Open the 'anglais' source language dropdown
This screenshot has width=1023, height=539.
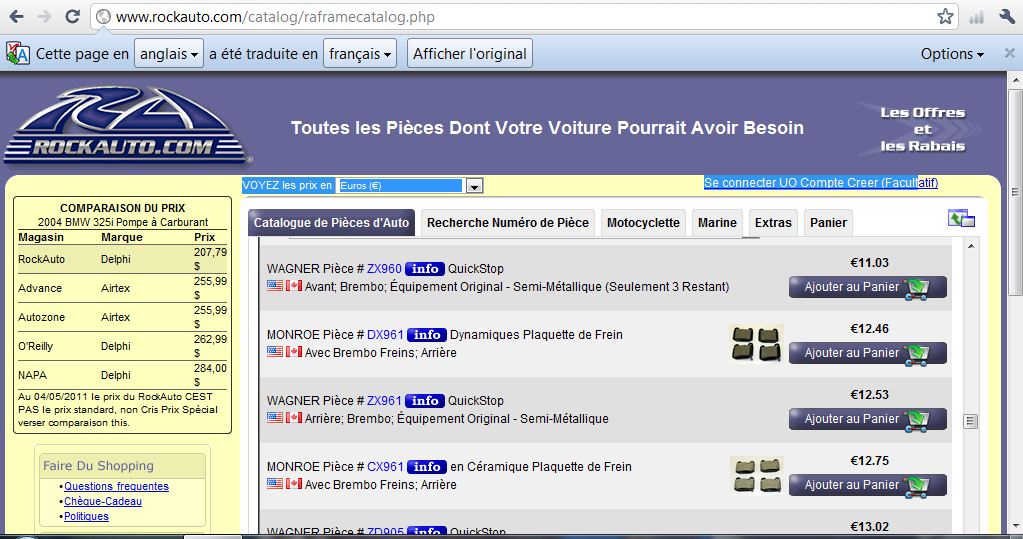click(x=169, y=54)
